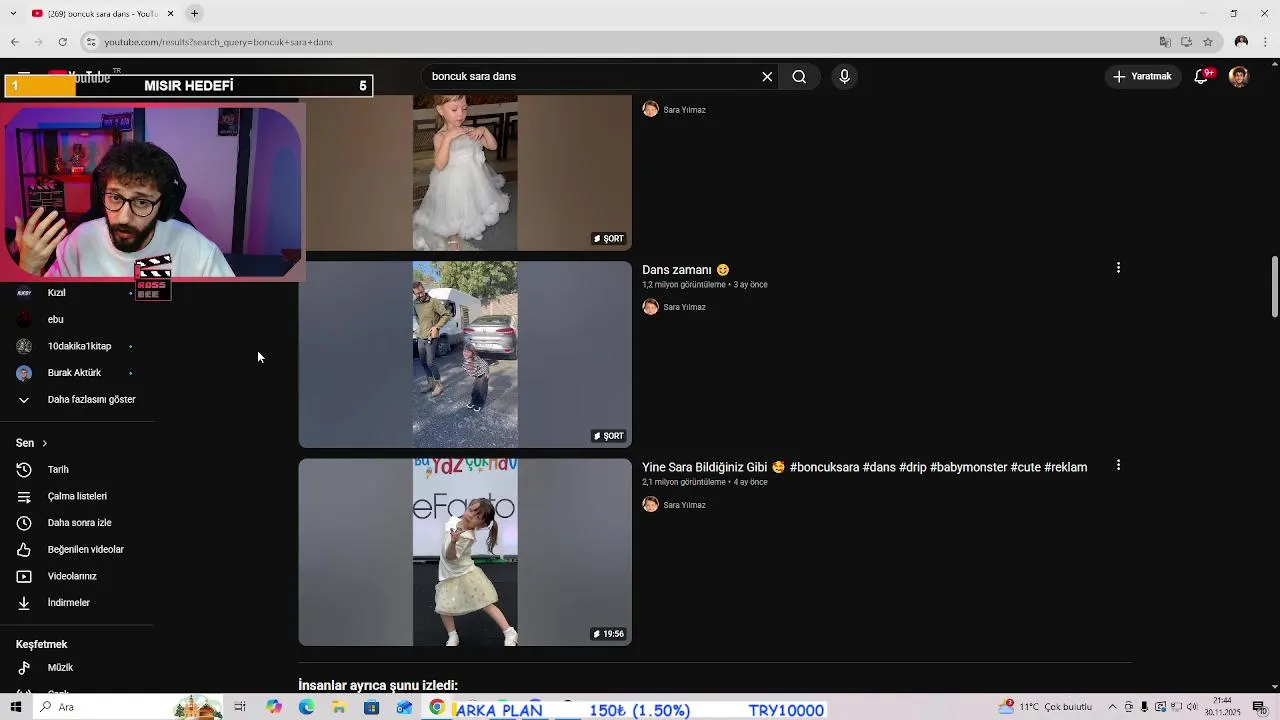Open YouTube account avatar menu
This screenshot has width=1280, height=720.
tap(1239, 76)
